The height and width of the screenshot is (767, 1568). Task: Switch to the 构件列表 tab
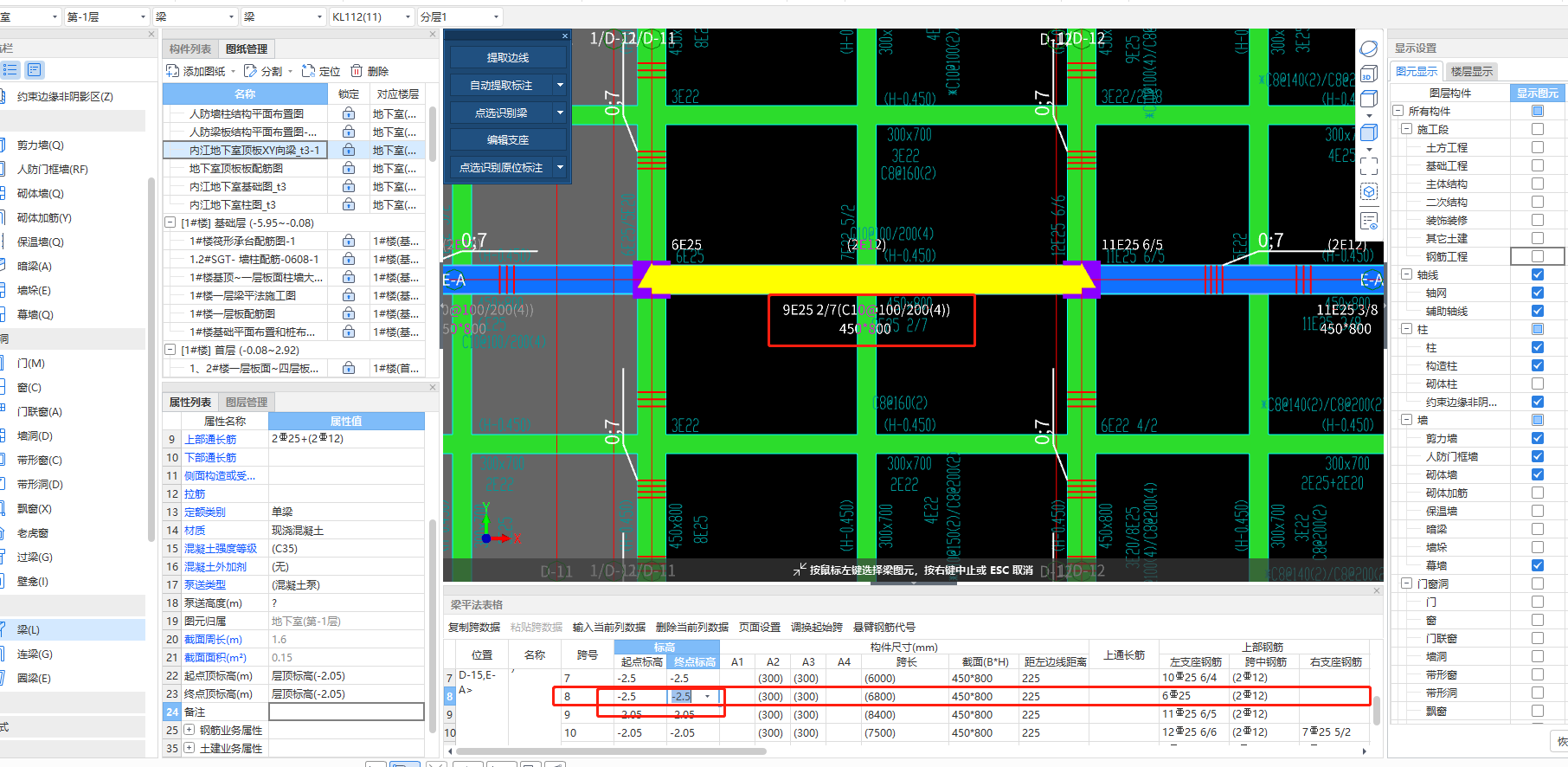pos(190,48)
